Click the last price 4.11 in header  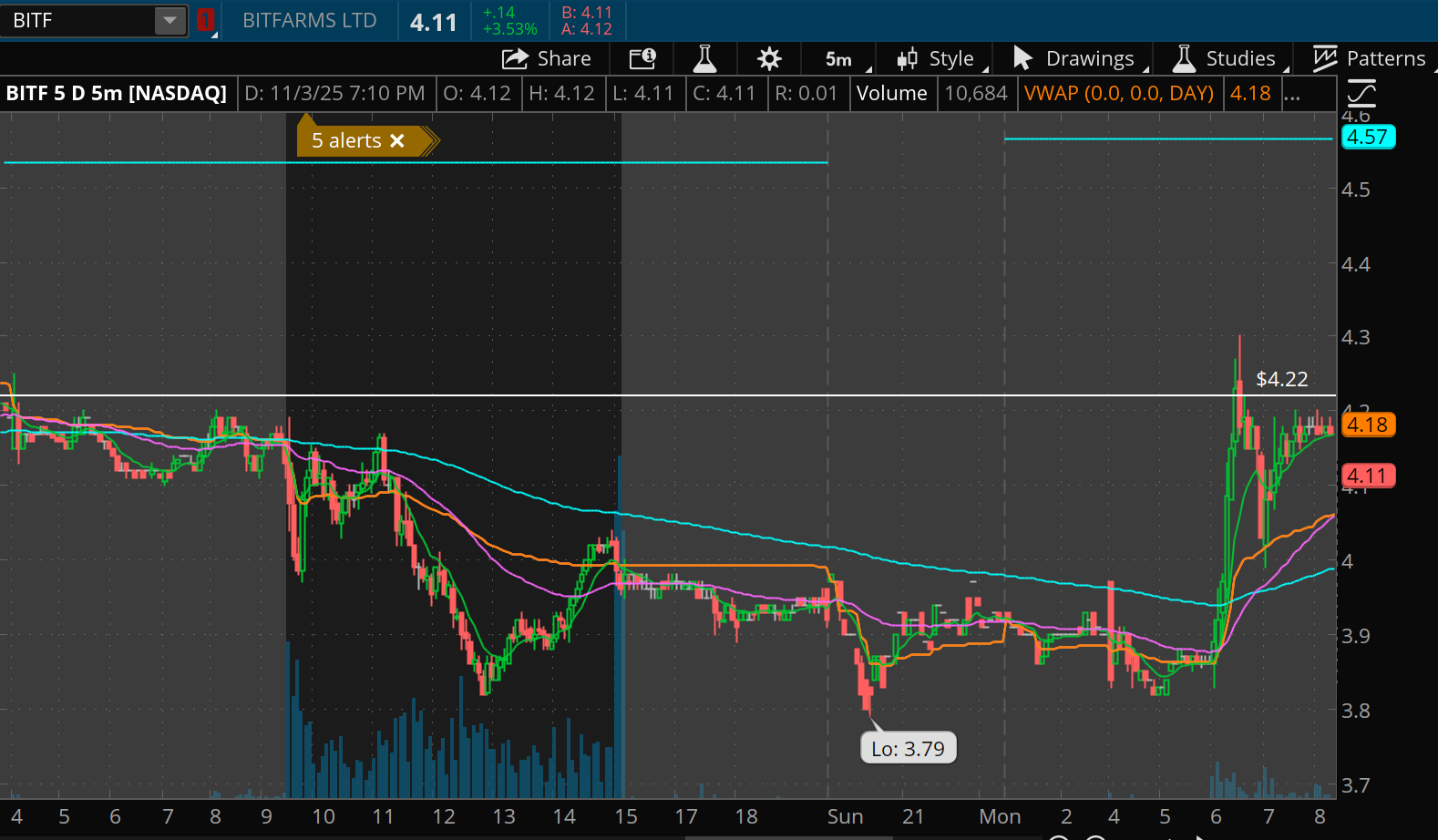[434, 22]
